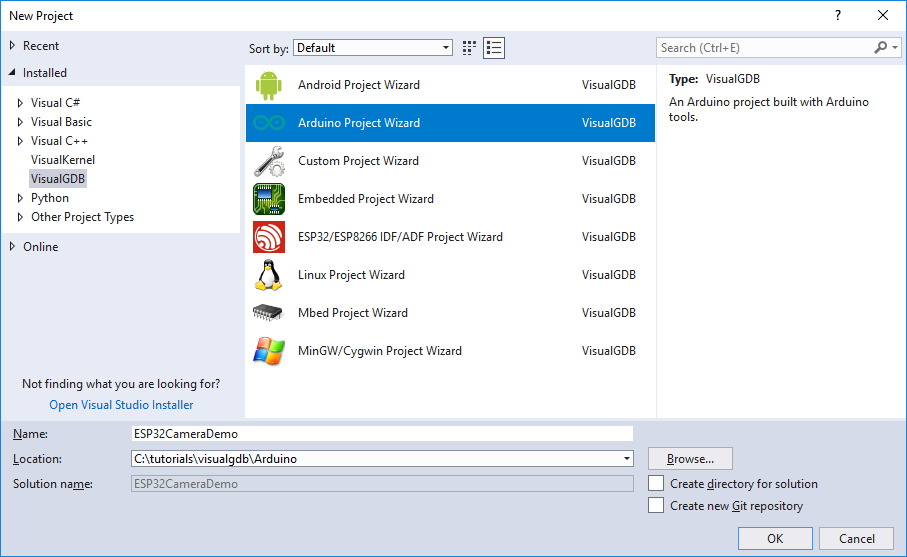Click the Embedded Project Wizard circuit board icon
907x557 pixels.
(x=268, y=199)
